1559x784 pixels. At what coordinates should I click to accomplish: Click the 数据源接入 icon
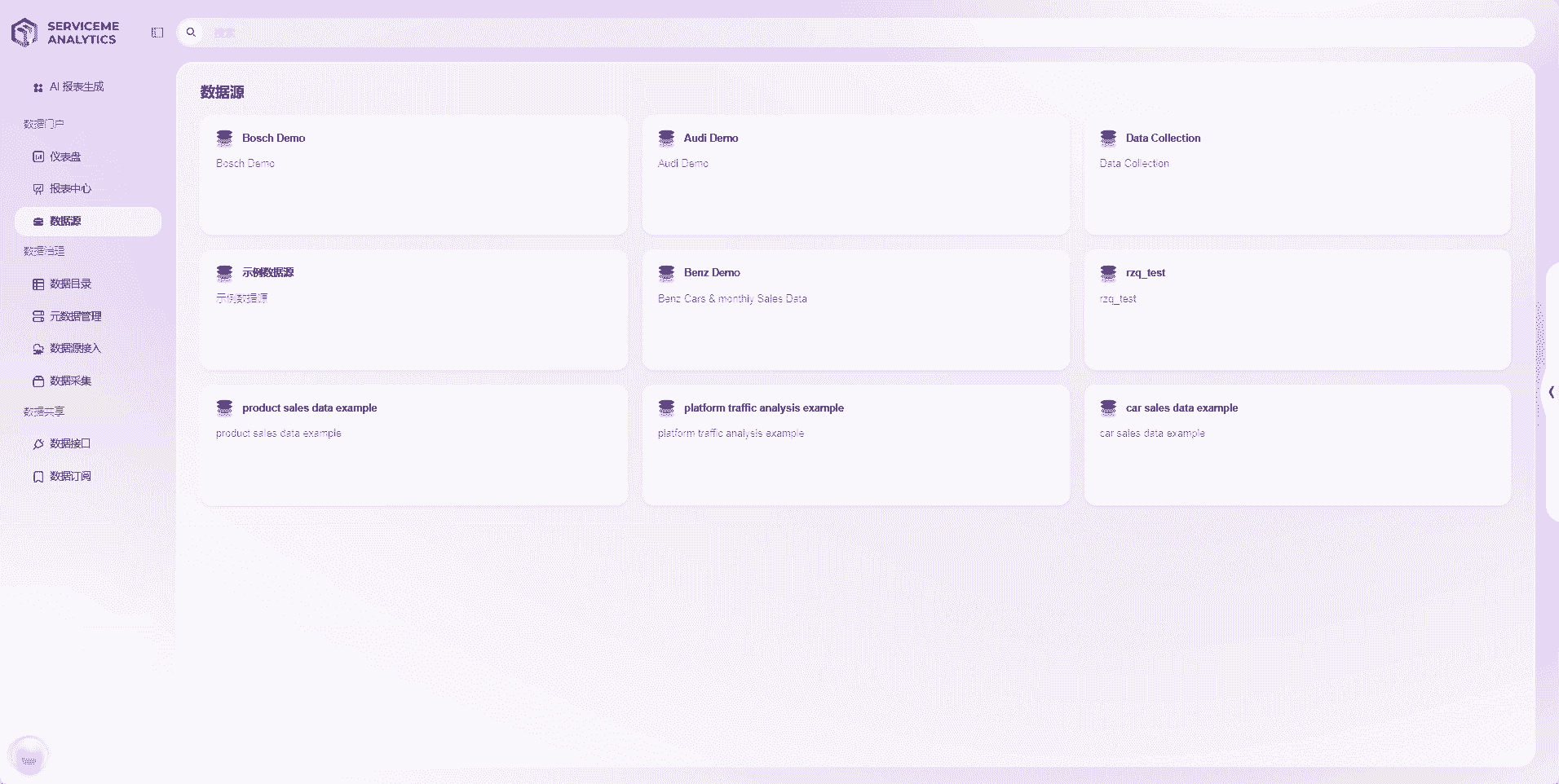(38, 349)
